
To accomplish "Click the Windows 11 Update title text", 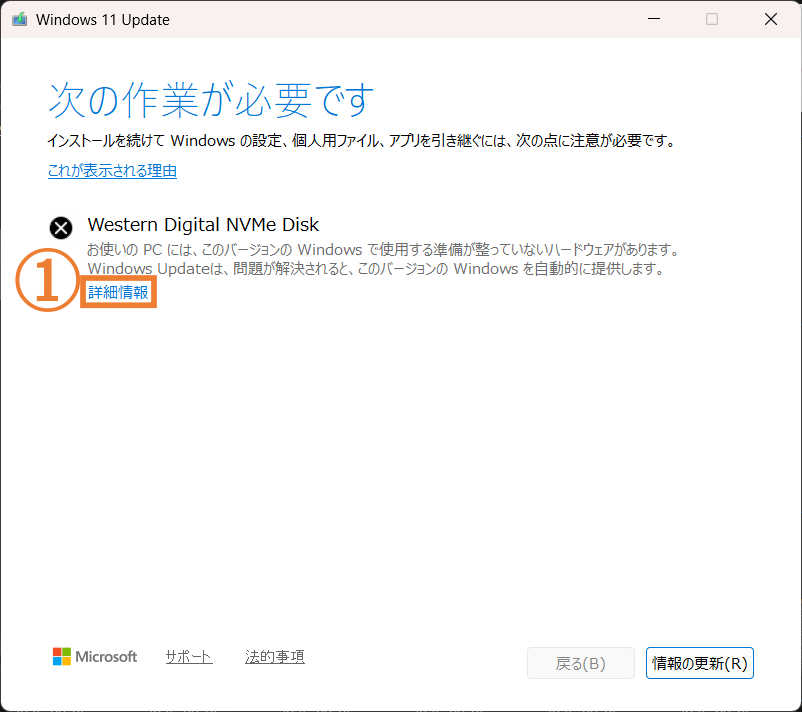I will tap(103, 20).
